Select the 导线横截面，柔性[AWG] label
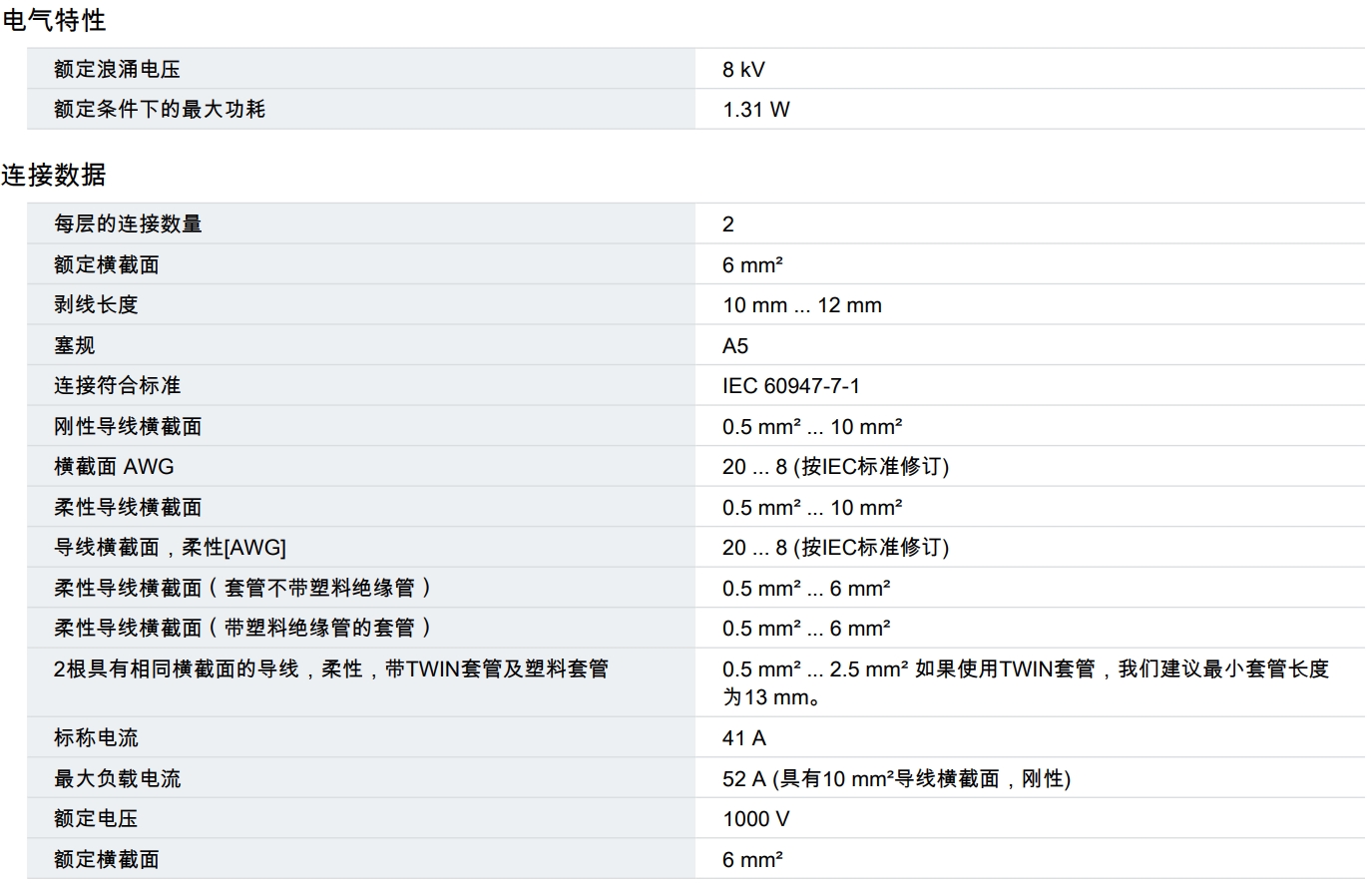The height and width of the screenshot is (887, 1372). click(170, 547)
